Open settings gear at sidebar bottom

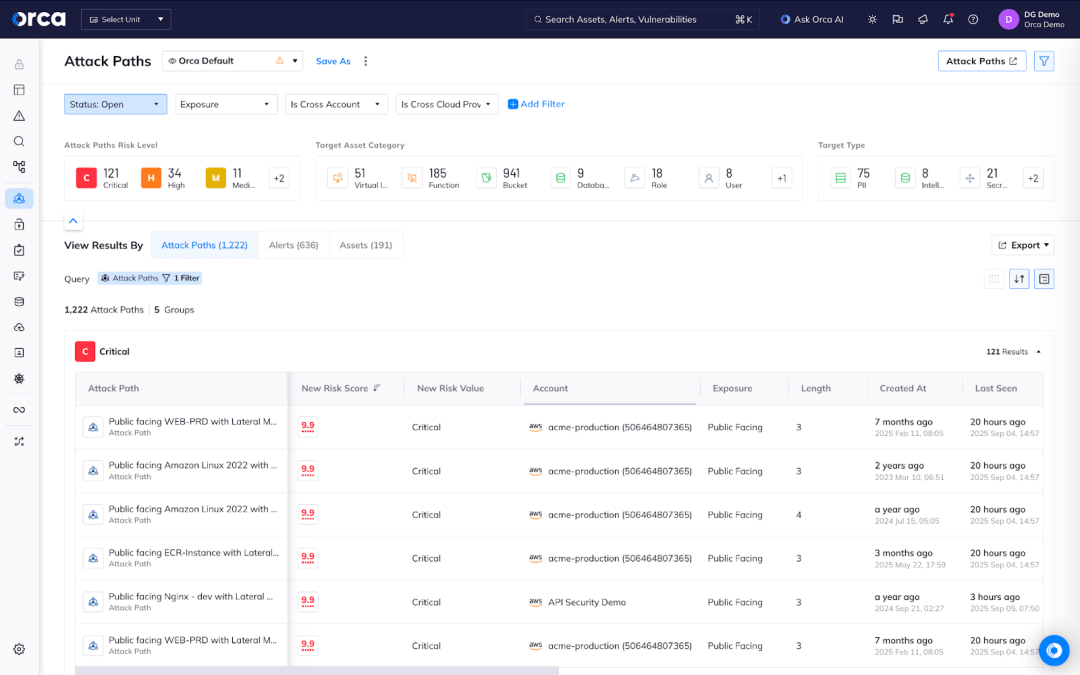coord(19,649)
